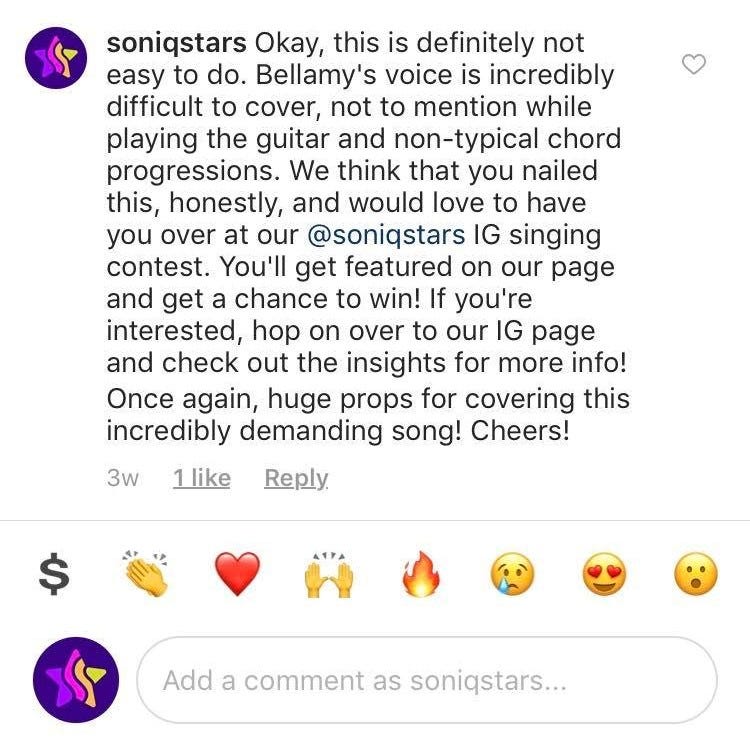Viewport: 750px width, 739px height.
Task: Tap the 3w timestamp under the comment
Action: click(x=122, y=478)
